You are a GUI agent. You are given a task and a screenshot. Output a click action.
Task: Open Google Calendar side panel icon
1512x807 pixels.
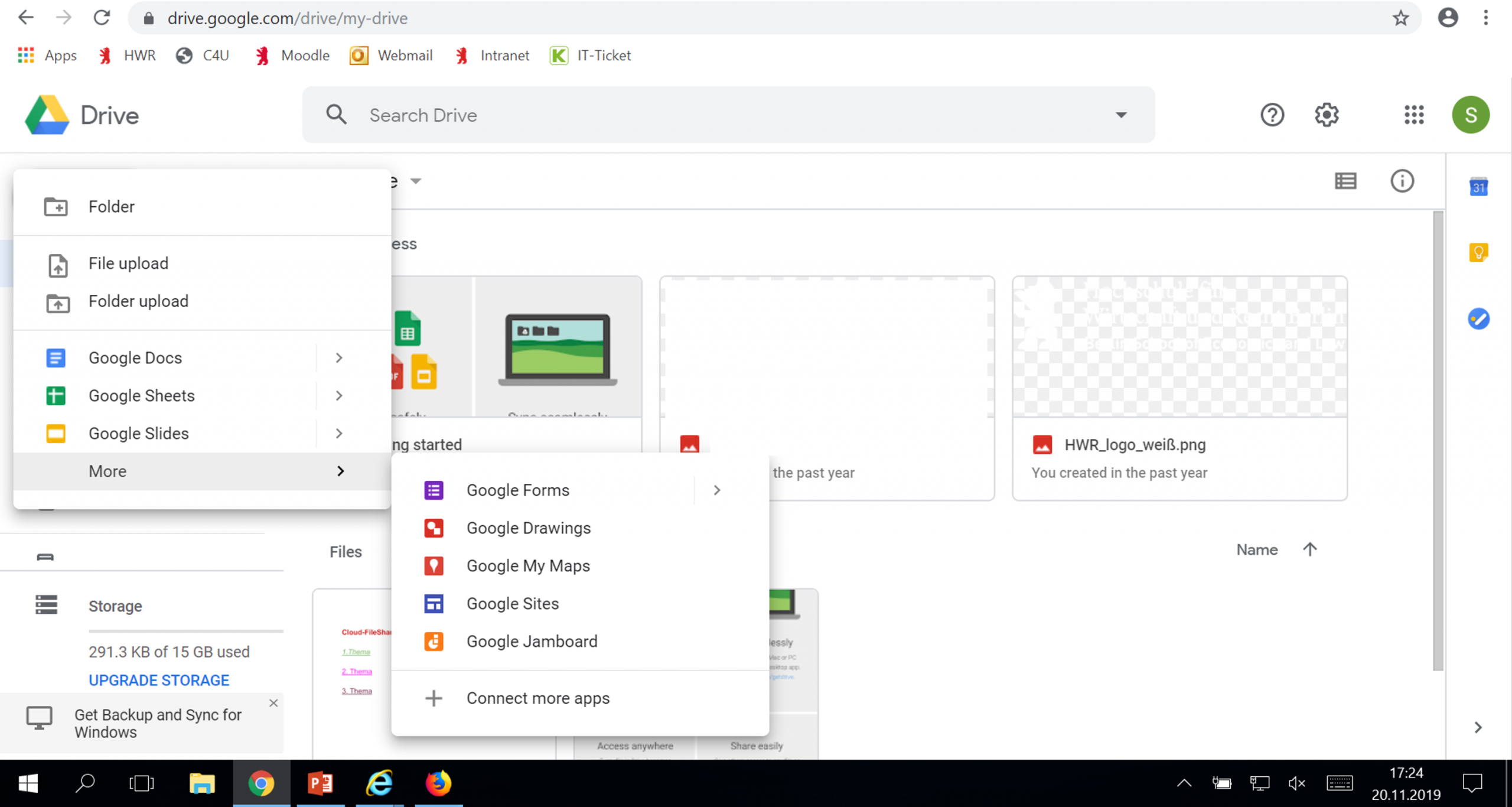pyautogui.click(x=1478, y=187)
